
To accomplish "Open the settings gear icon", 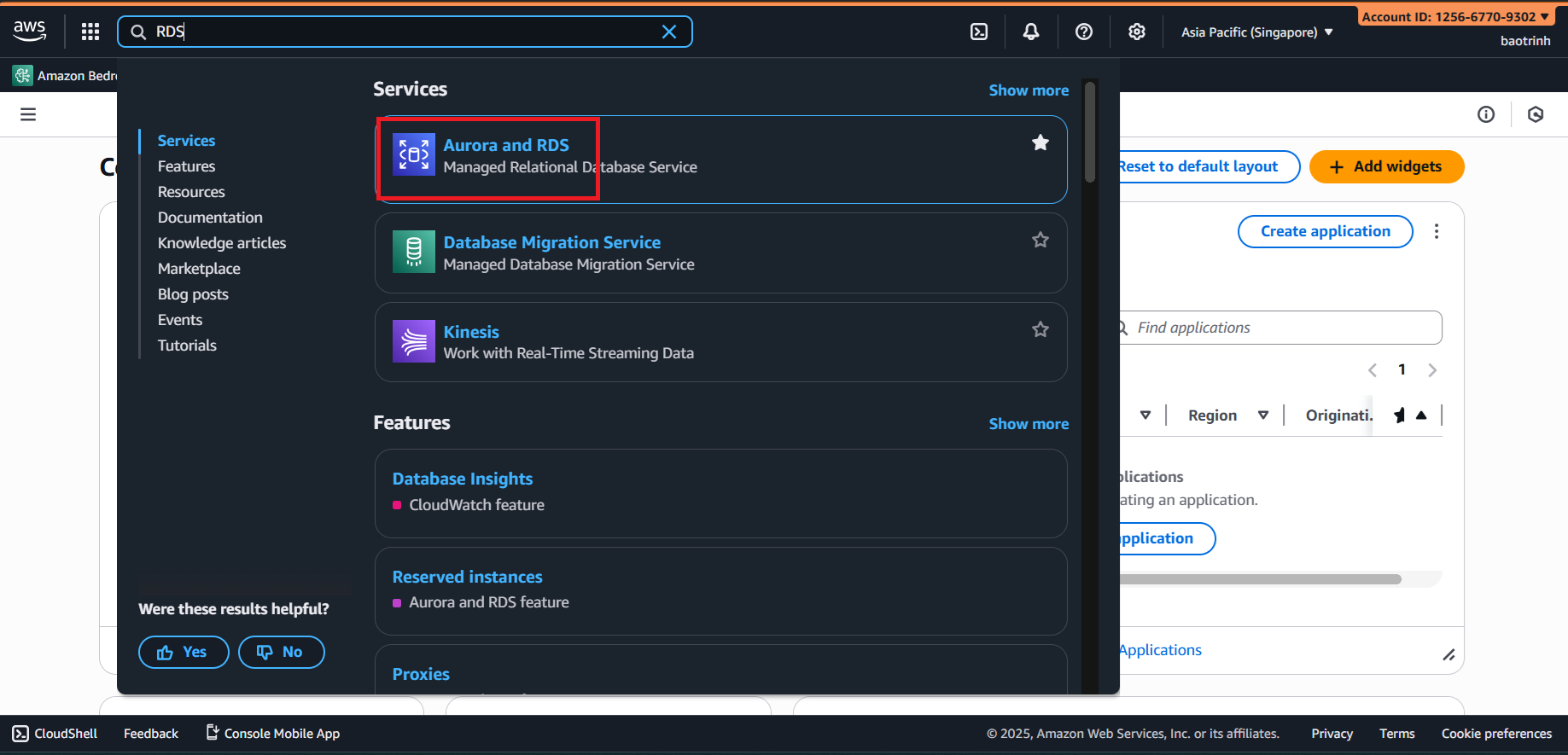I will (1136, 32).
